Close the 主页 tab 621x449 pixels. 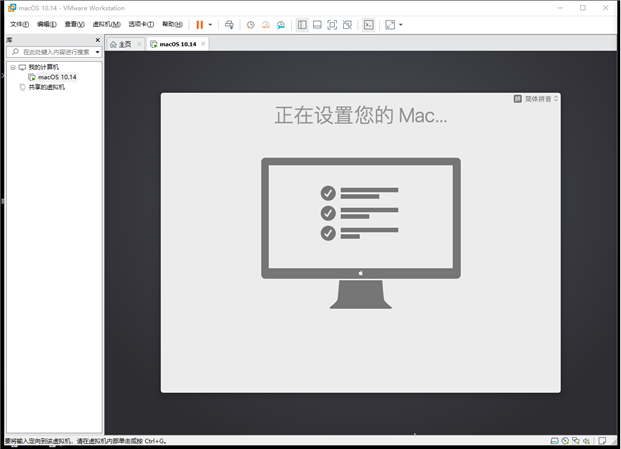pyautogui.click(x=139, y=44)
